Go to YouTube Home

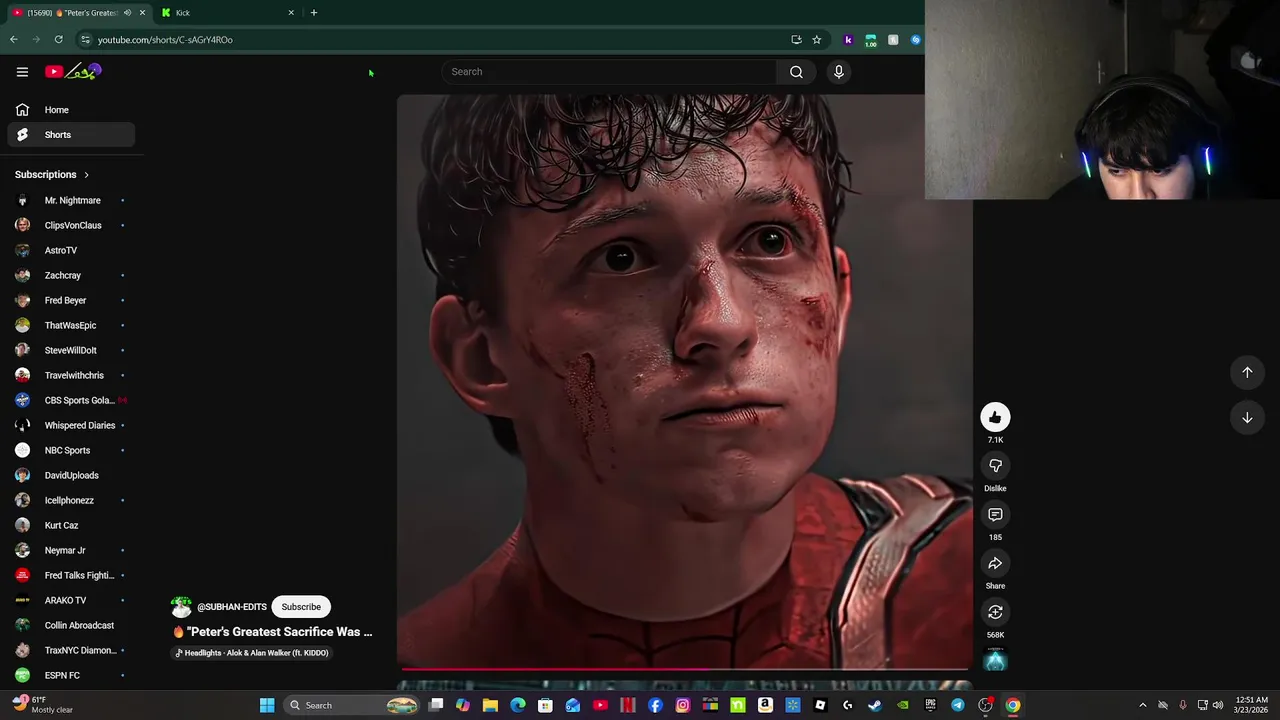[x=71, y=110]
